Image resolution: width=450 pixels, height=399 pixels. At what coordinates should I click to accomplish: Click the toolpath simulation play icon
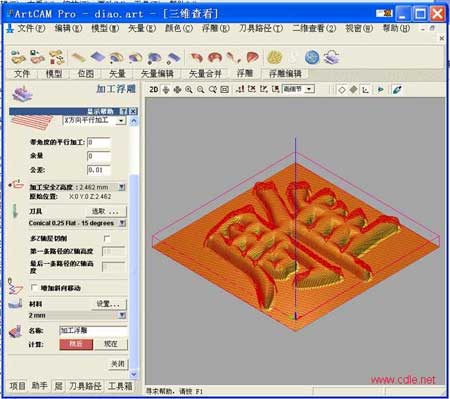(x=380, y=89)
